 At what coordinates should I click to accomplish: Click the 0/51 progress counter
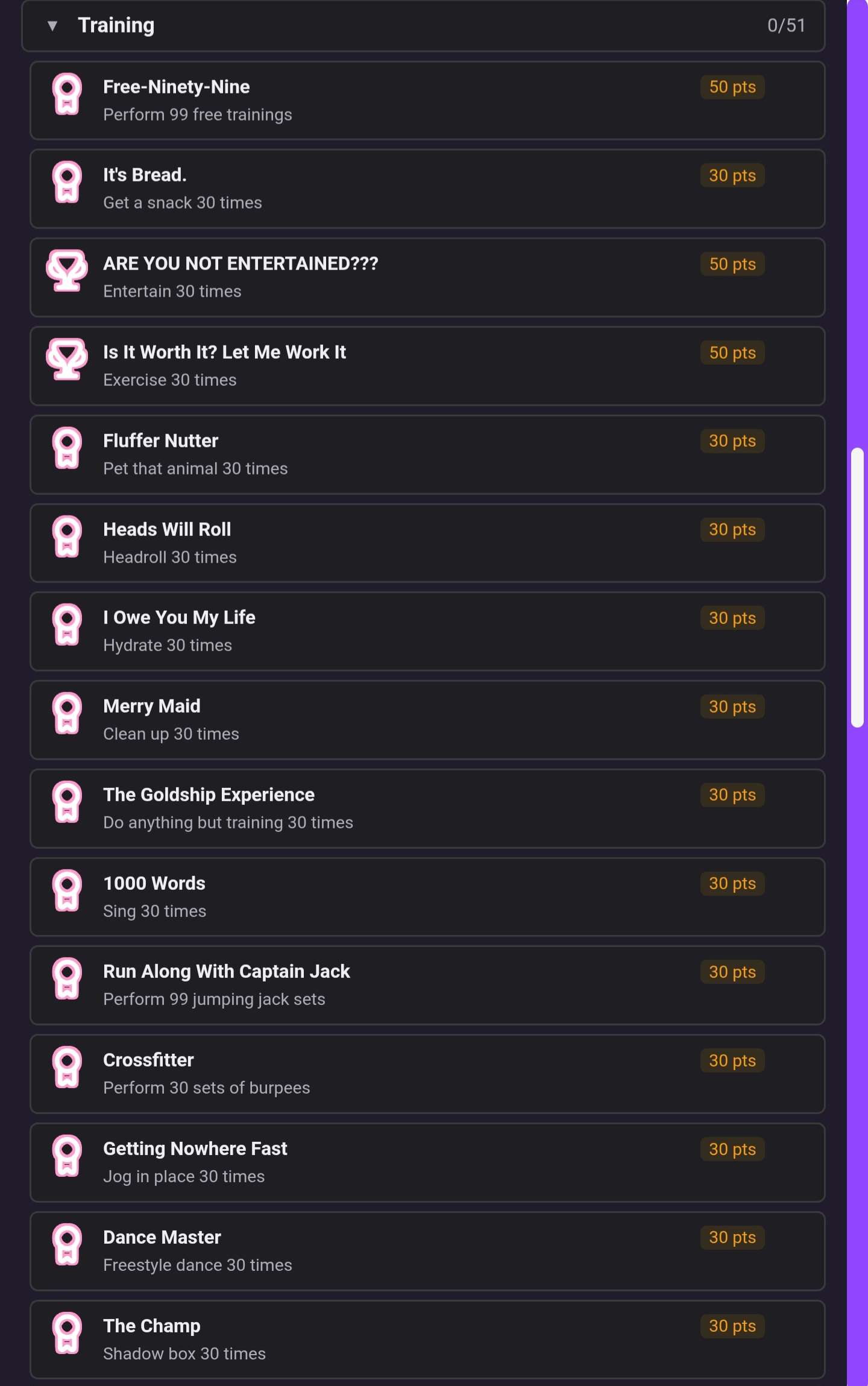click(x=785, y=25)
